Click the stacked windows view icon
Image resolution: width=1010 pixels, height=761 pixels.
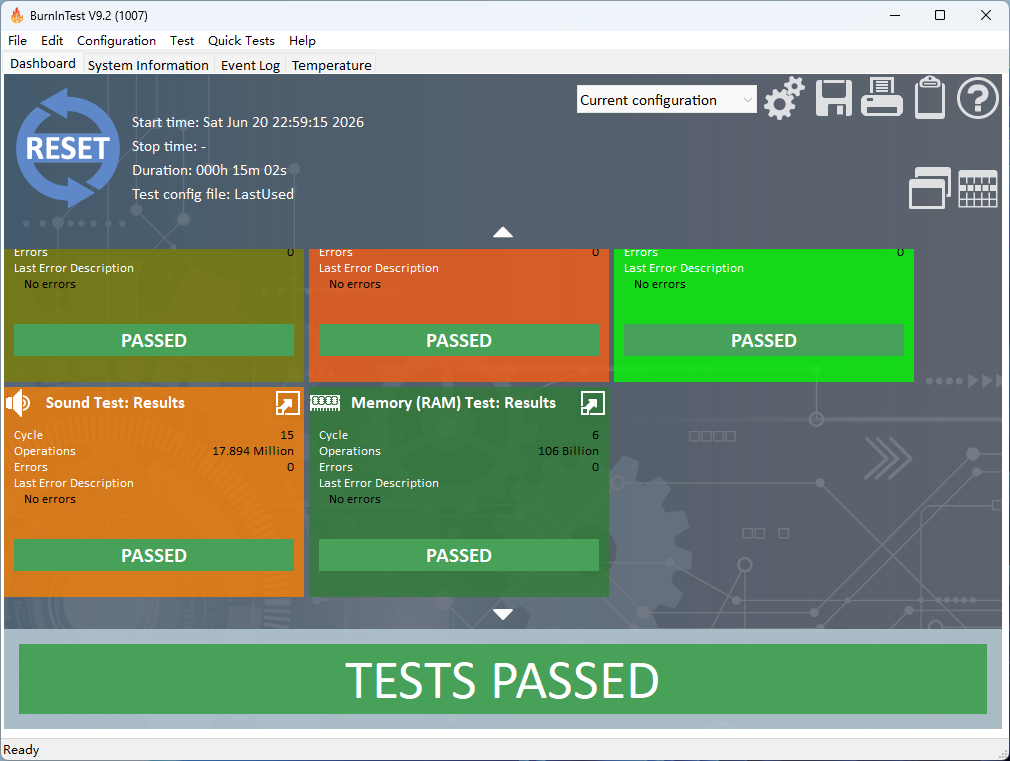[929, 188]
